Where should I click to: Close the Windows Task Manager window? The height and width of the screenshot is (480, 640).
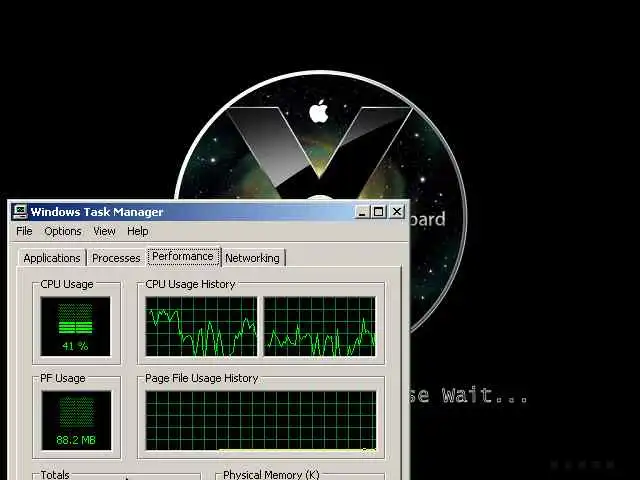pos(397,212)
